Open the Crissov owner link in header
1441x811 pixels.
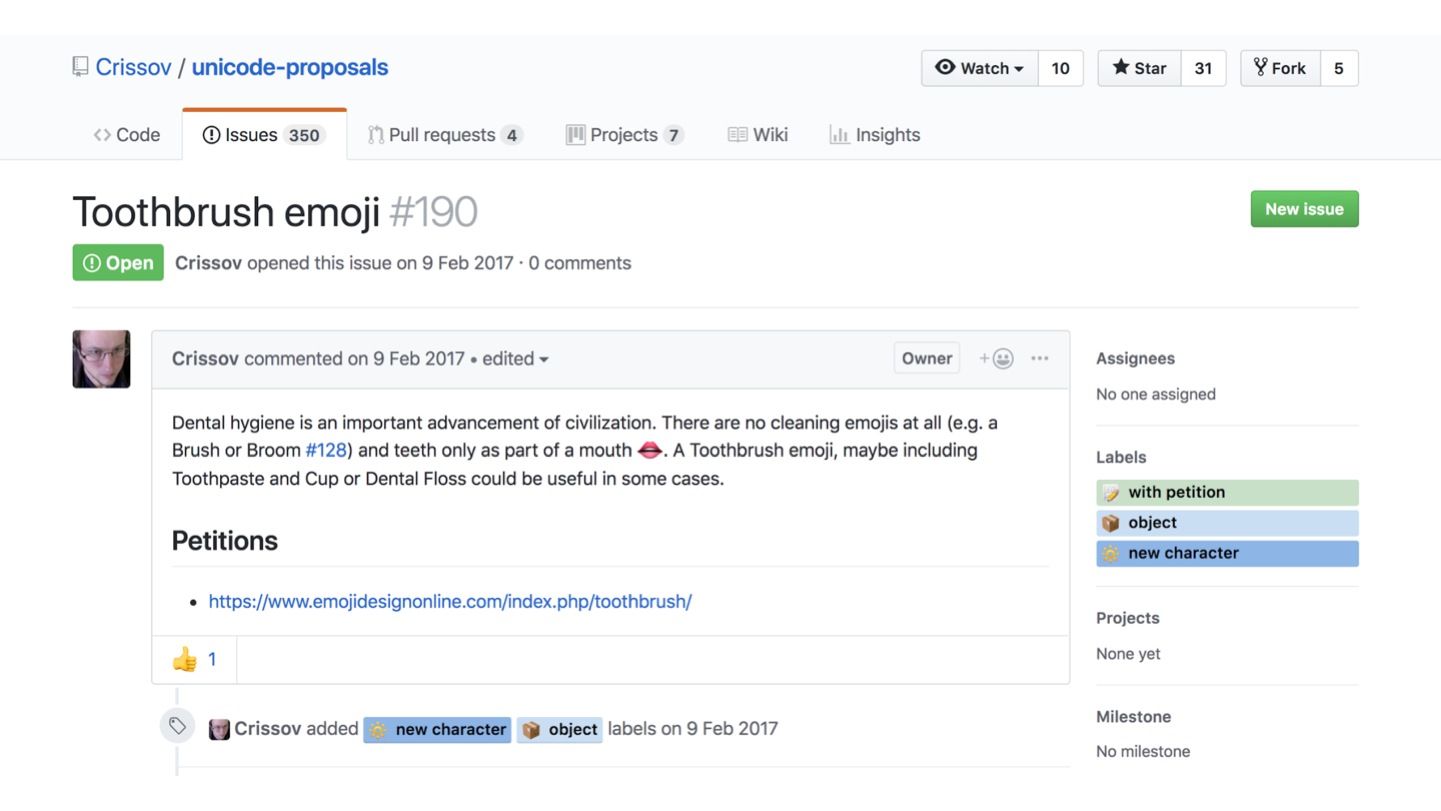coord(134,67)
